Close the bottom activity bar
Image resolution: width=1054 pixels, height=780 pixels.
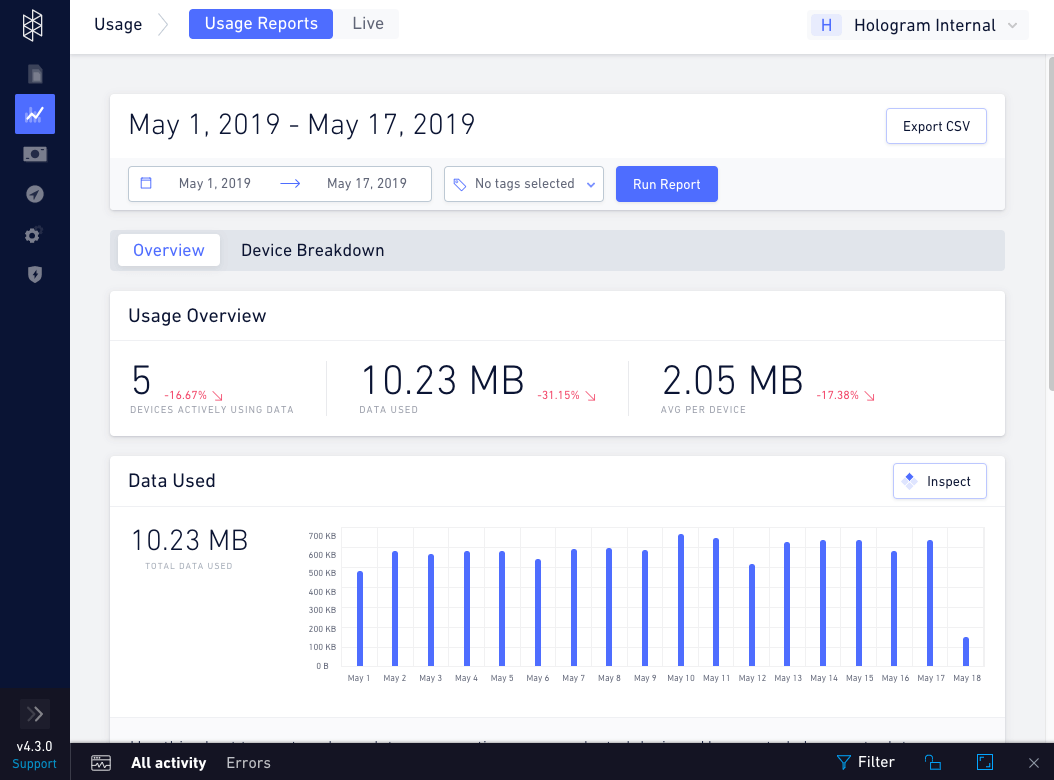click(x=1034, y=763)
